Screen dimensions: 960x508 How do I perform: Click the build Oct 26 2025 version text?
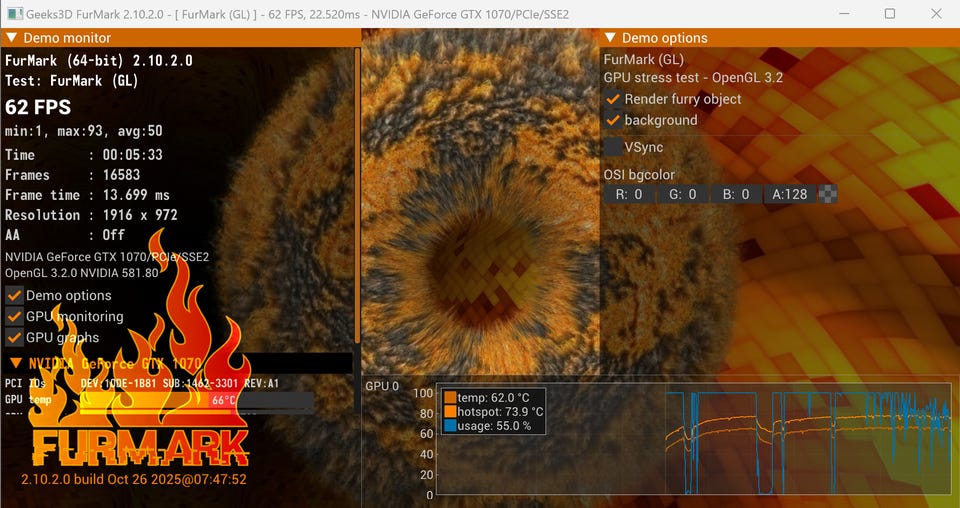[134, 480]
